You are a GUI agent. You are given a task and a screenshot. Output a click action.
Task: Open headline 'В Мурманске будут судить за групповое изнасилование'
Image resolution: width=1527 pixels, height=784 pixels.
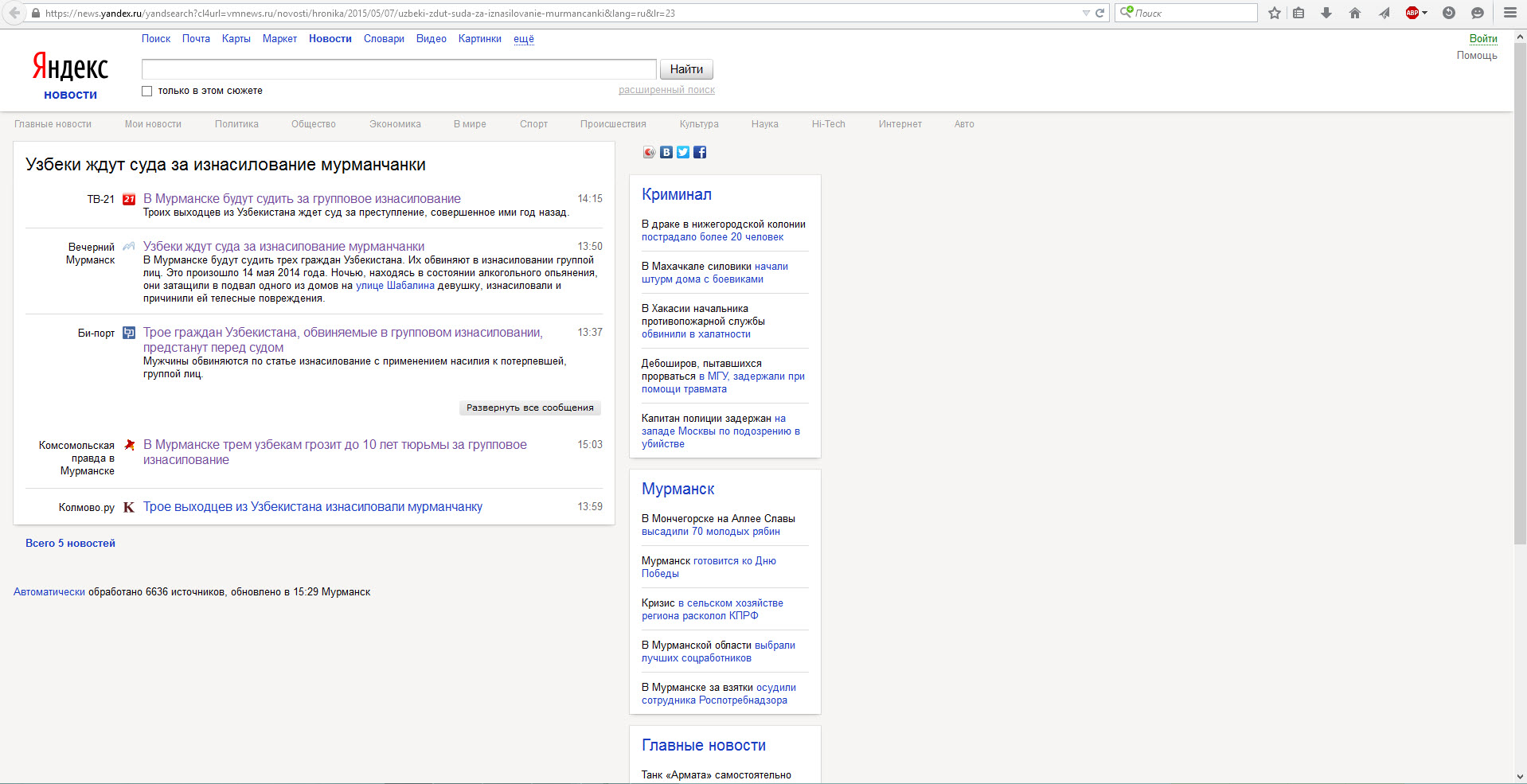tap(302, 199)
